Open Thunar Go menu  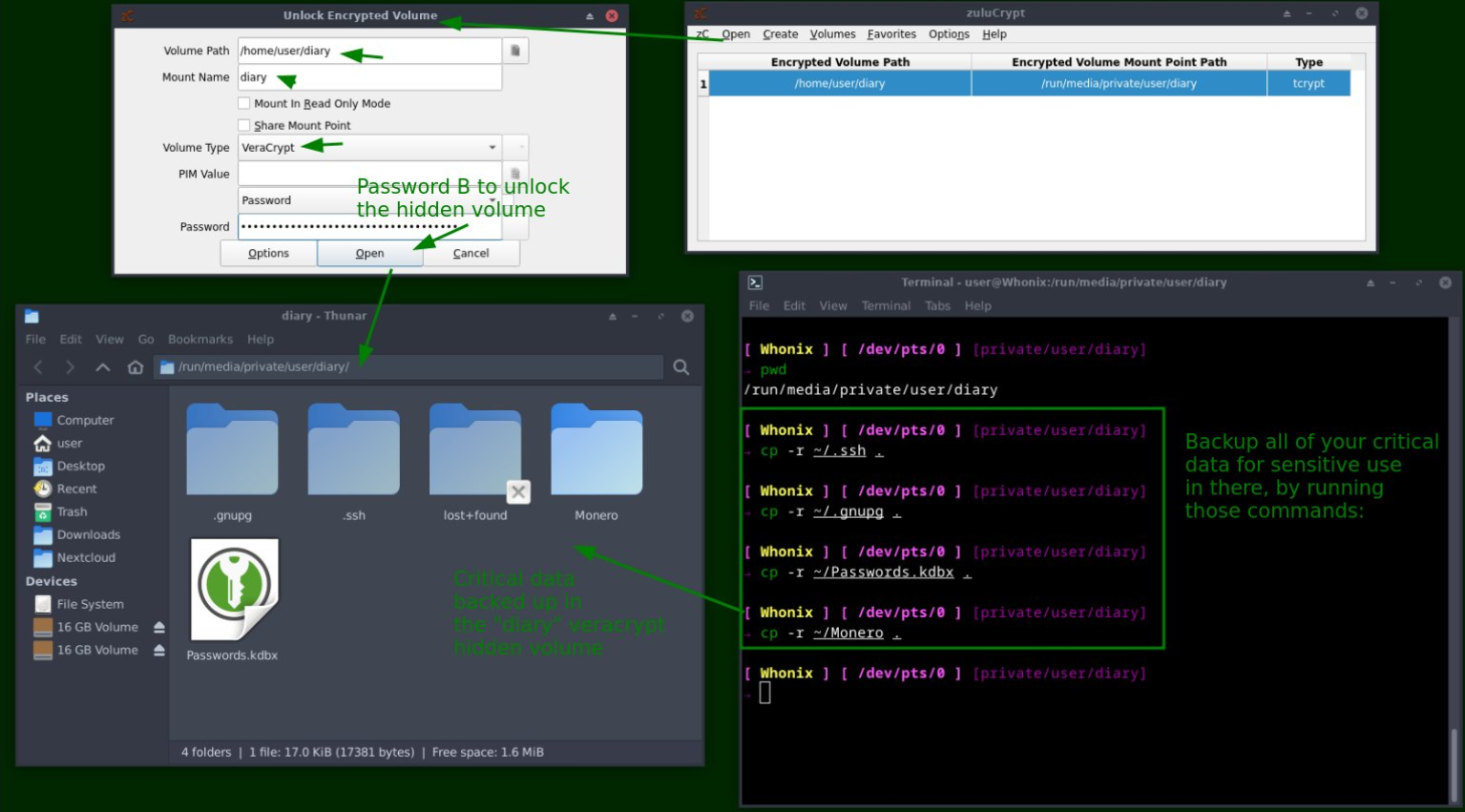tap(146, 340)
